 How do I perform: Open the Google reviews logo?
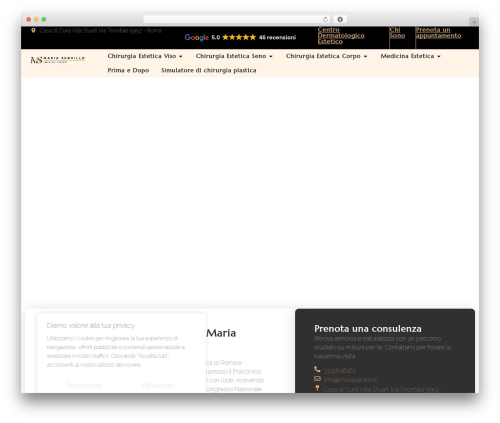click(x=197, y=37)
